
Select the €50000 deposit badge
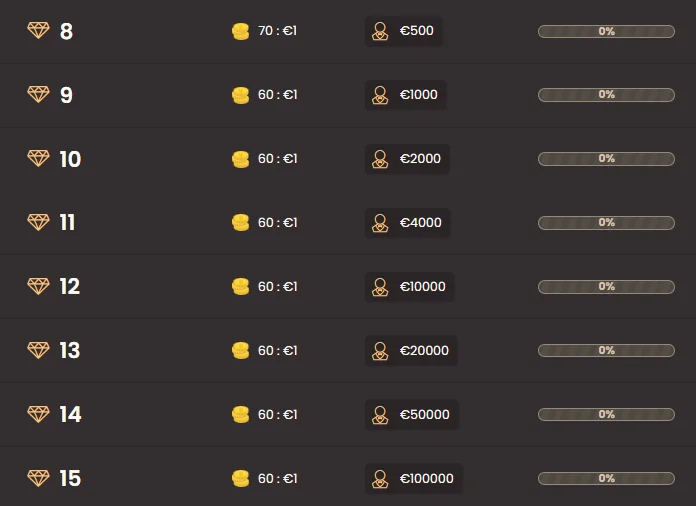tap(412, 414)
